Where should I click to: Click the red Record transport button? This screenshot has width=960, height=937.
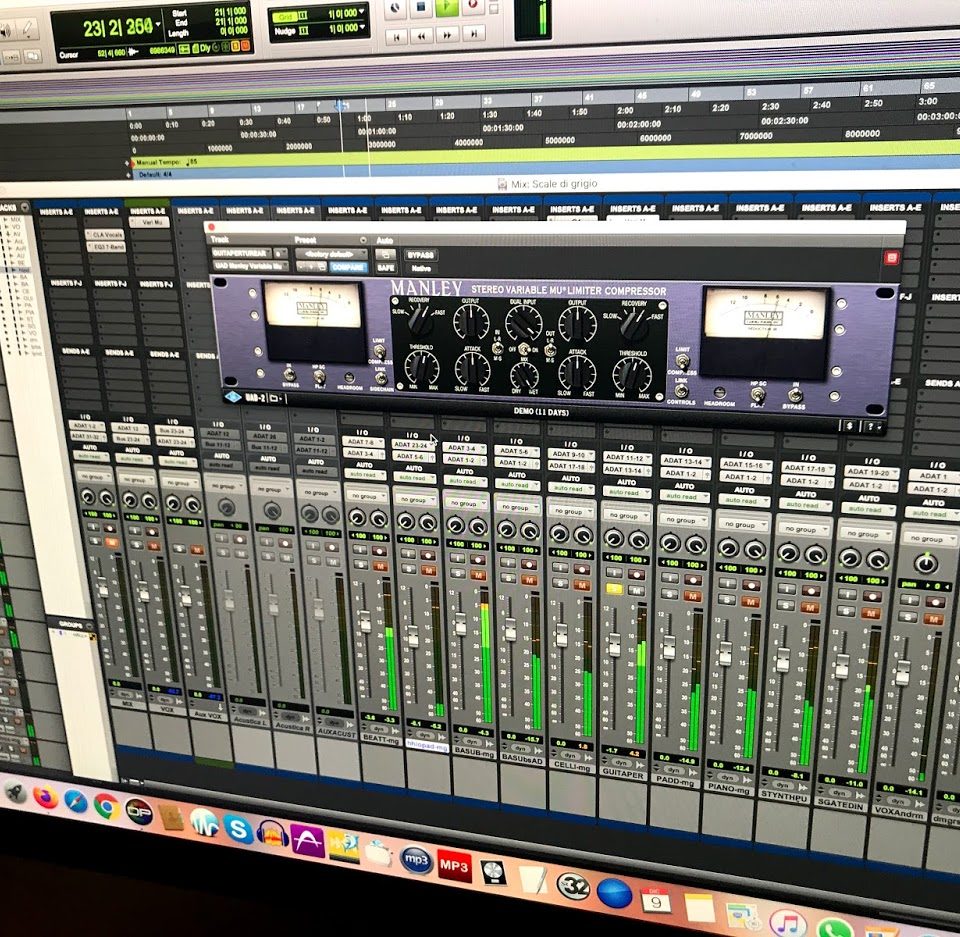click(x=472, y=6)
